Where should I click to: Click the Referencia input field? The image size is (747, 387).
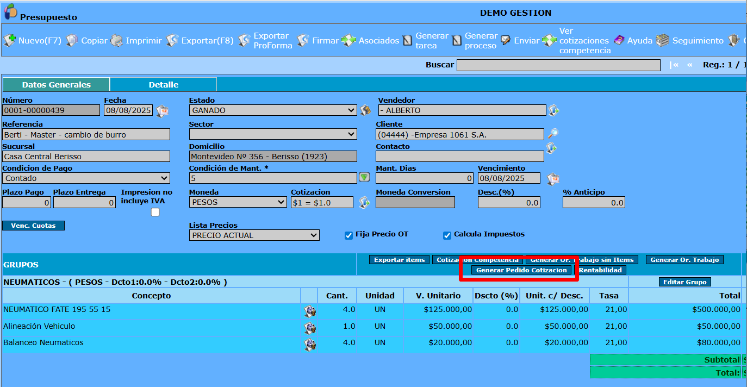[x=86, y=134]
